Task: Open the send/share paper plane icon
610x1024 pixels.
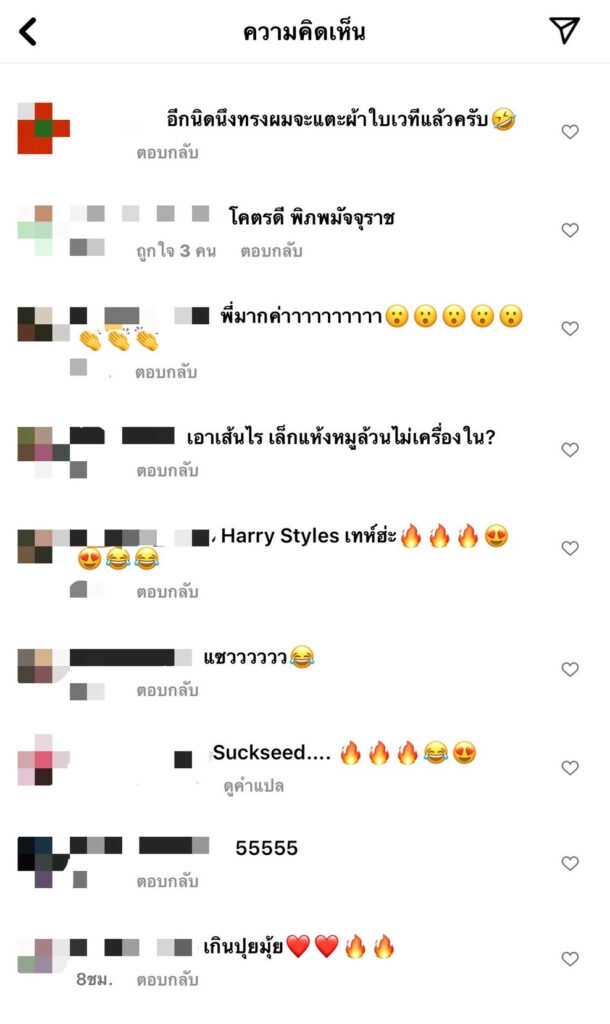Action: pyautogui.click(x=564, y=30)
